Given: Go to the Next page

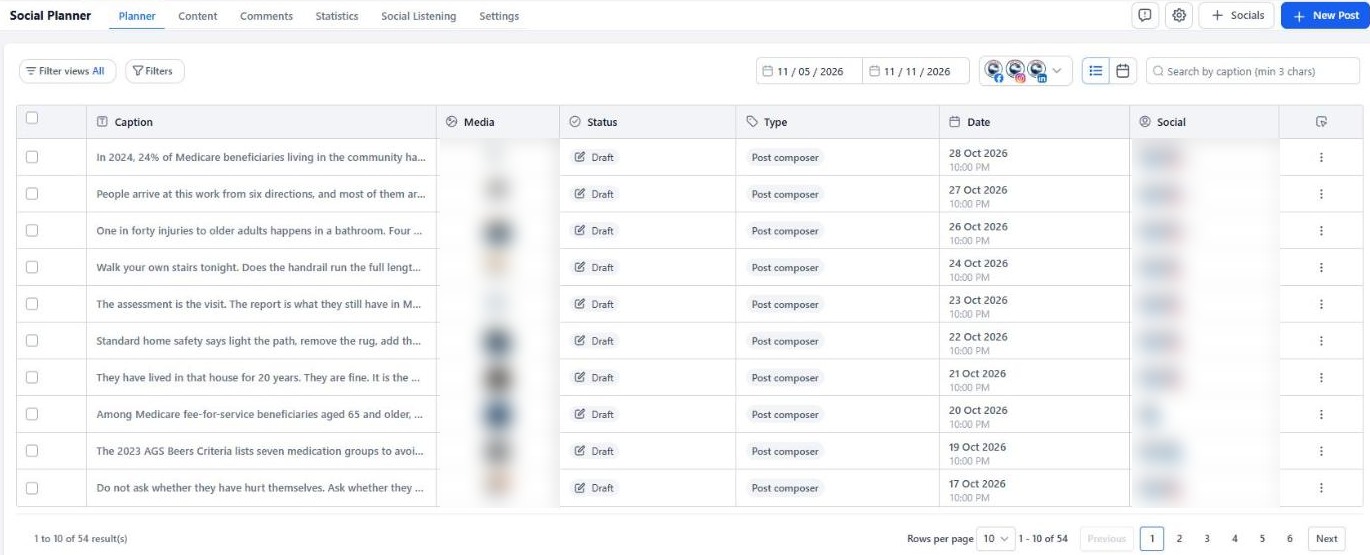Looking at the screenshot, I should [x=1326, y=538].
